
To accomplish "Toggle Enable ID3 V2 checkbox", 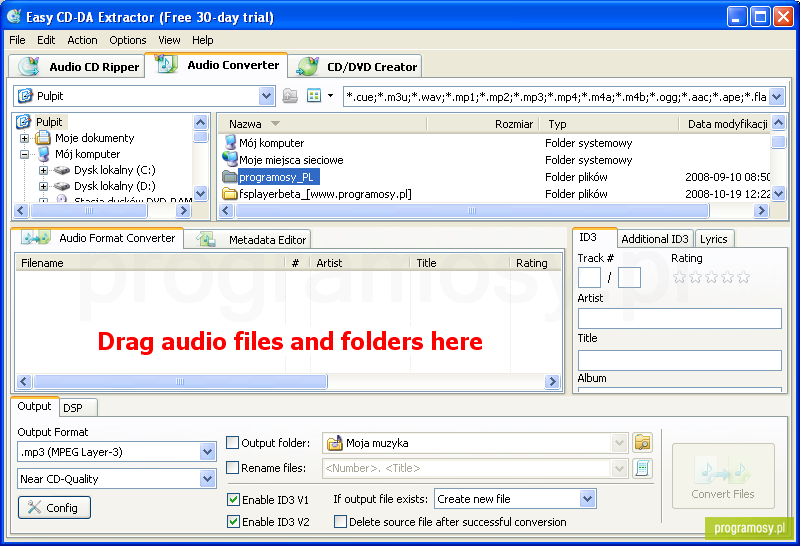I will [x=233, y=522].
